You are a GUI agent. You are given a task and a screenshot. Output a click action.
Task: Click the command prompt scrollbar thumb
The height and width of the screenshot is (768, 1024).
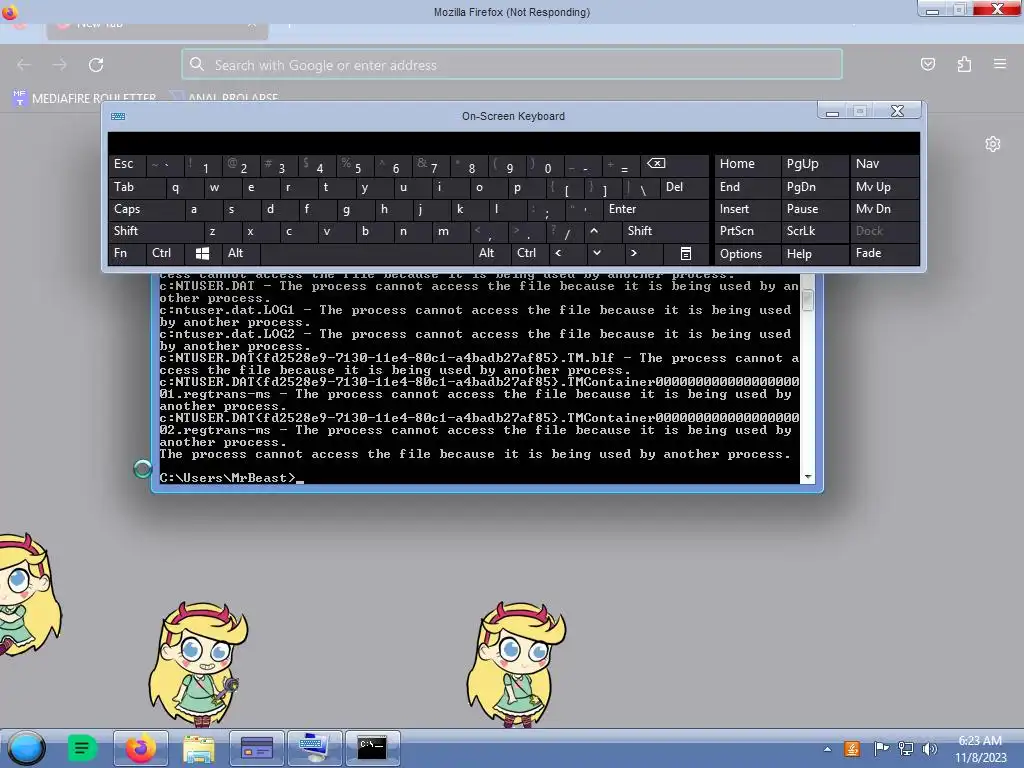(x=808, y=299)
